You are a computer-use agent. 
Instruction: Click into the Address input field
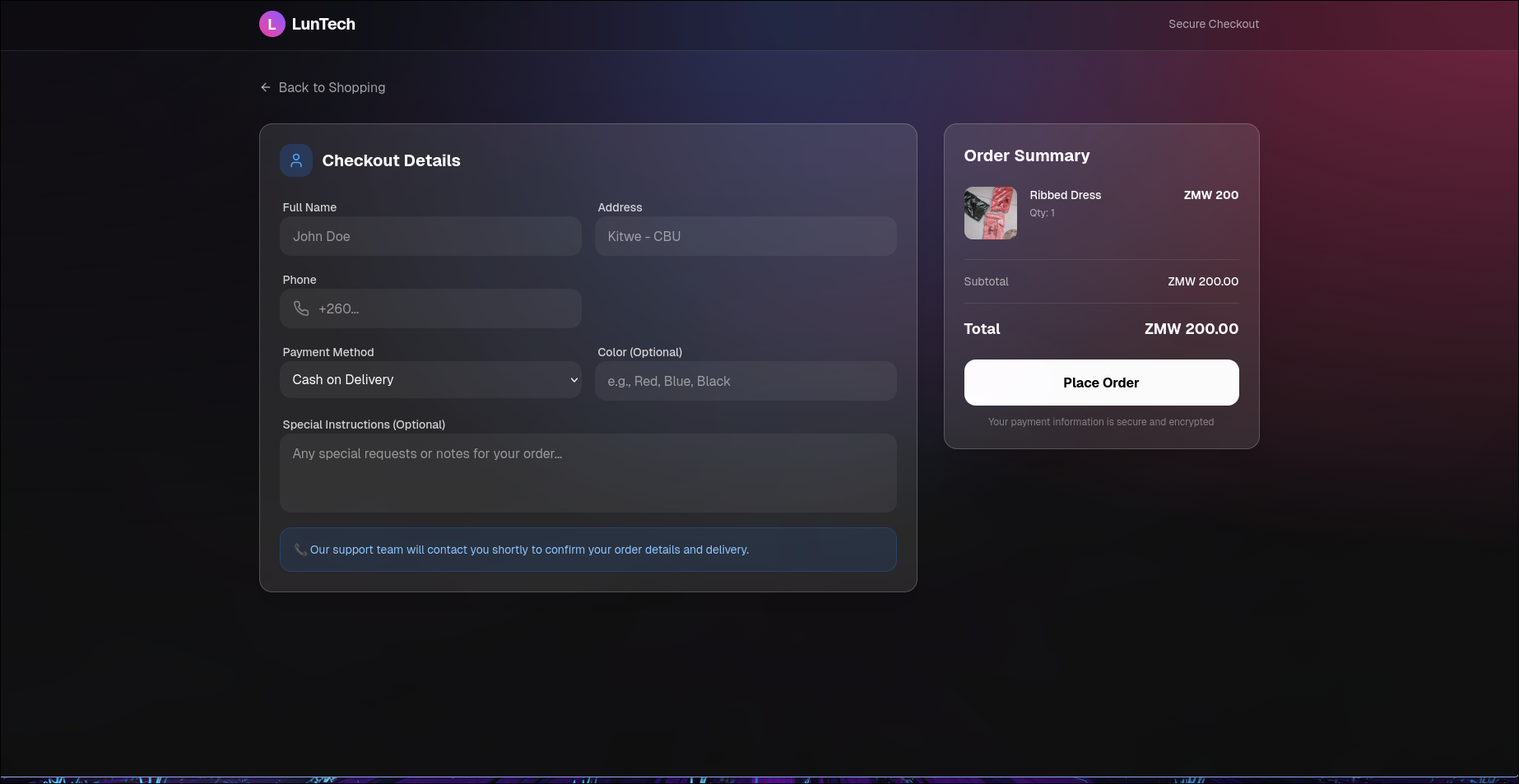pyautogui.click(x=746, y=236)
